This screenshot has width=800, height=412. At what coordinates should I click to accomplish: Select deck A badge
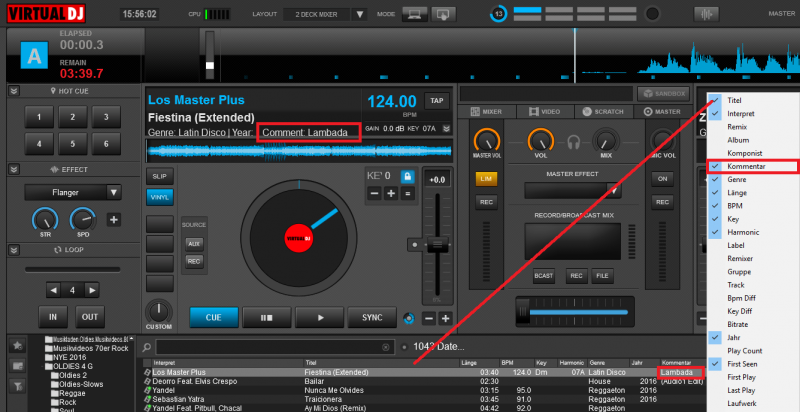[x=34, y=55]
